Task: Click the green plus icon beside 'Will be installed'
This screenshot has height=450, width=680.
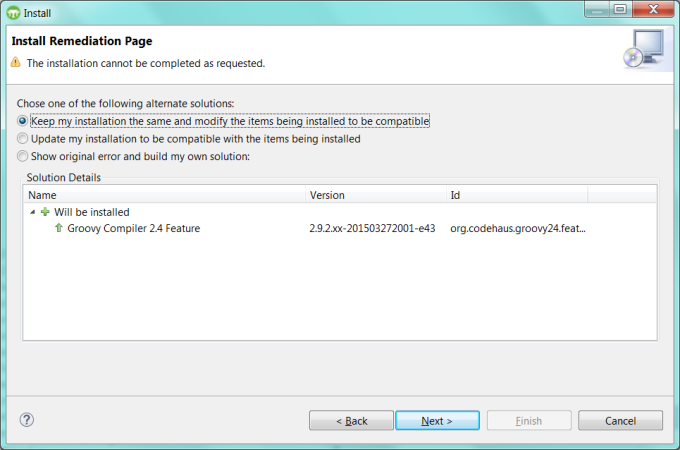Action: [45, 212]
